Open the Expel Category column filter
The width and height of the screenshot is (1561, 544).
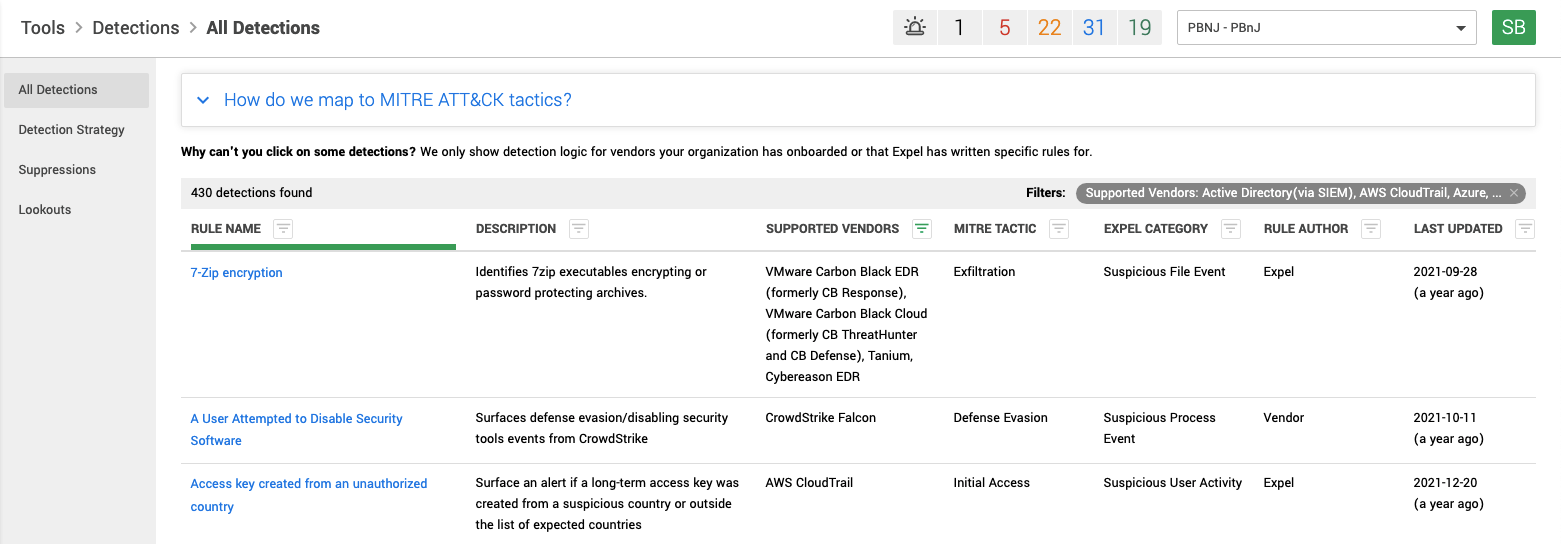[1231, 229]
